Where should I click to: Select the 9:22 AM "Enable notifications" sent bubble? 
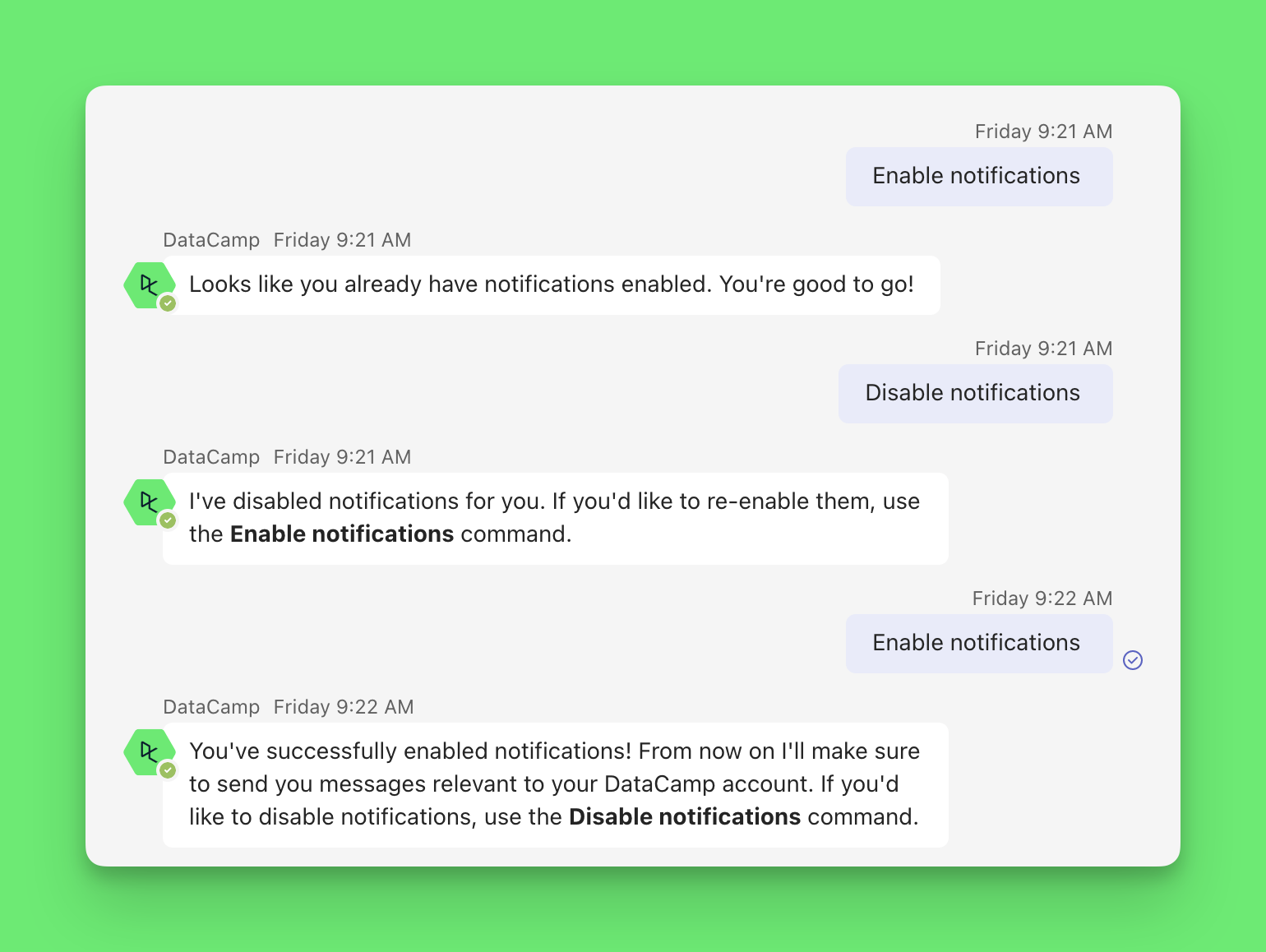point(978,644)
